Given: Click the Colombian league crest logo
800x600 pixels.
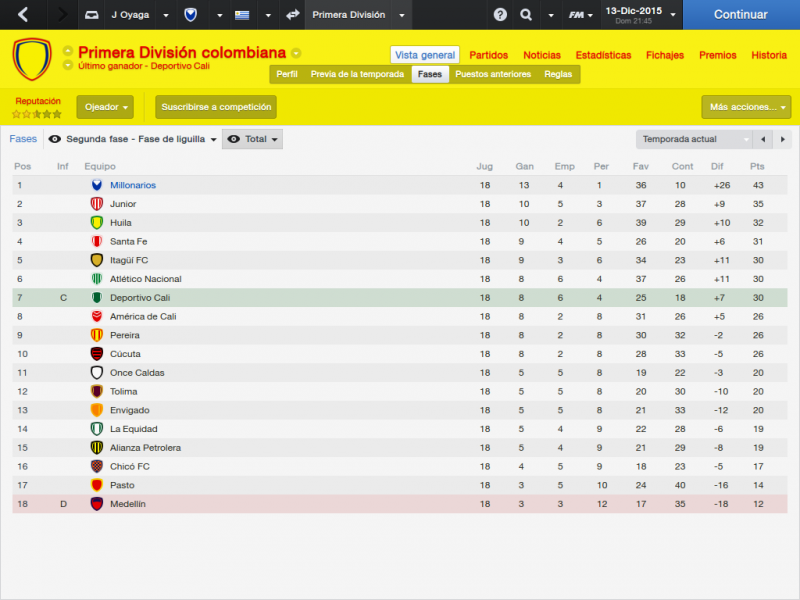Looking at the screenshot, I should (x=32, y=59).
